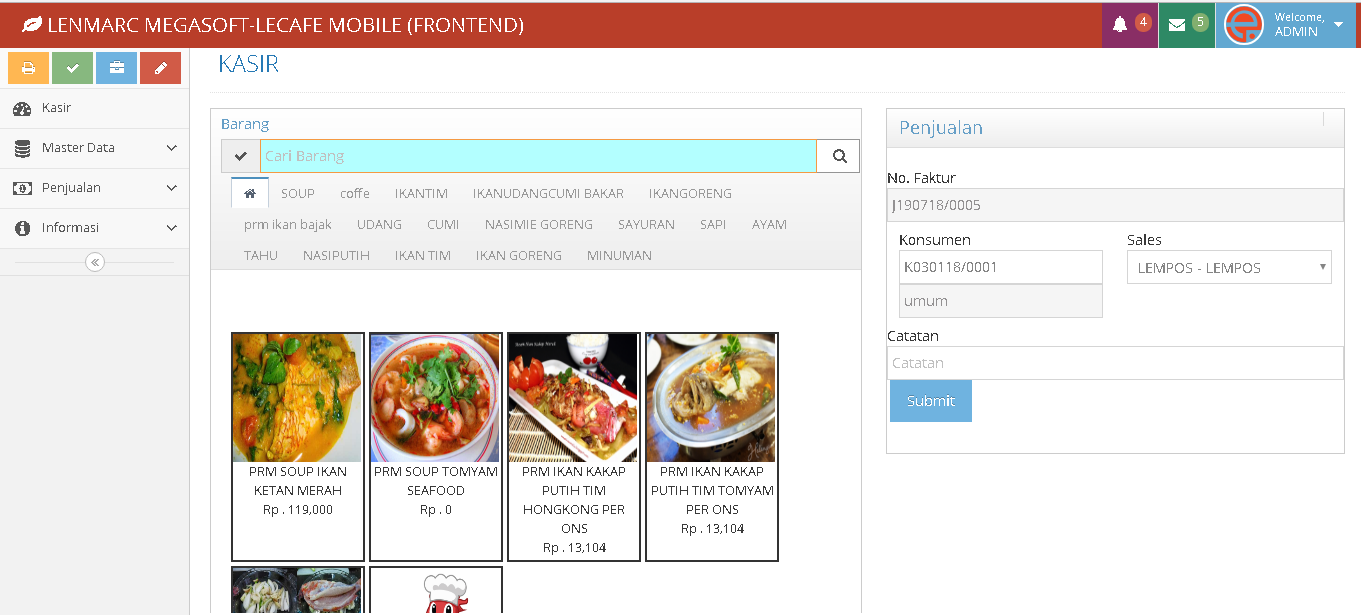Open the envelope messages icon
Image resolution: width=1361 pixels, height=615 pixels.
click(x=1177, y=25)
